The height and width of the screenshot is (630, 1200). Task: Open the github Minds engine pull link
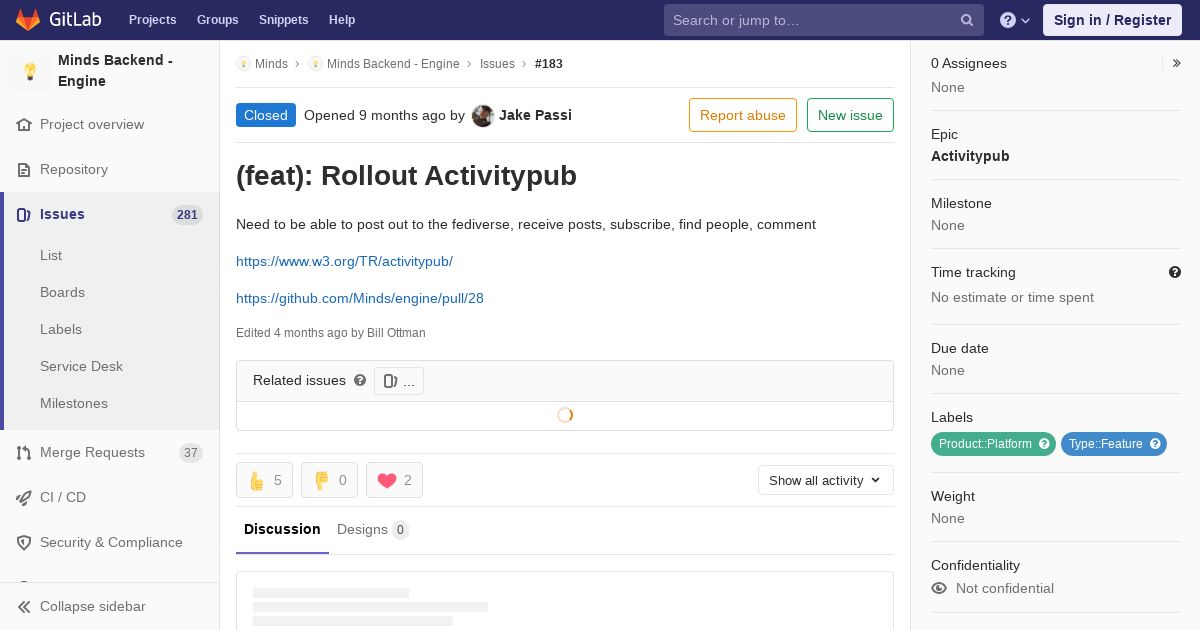[x=360, y=298]
